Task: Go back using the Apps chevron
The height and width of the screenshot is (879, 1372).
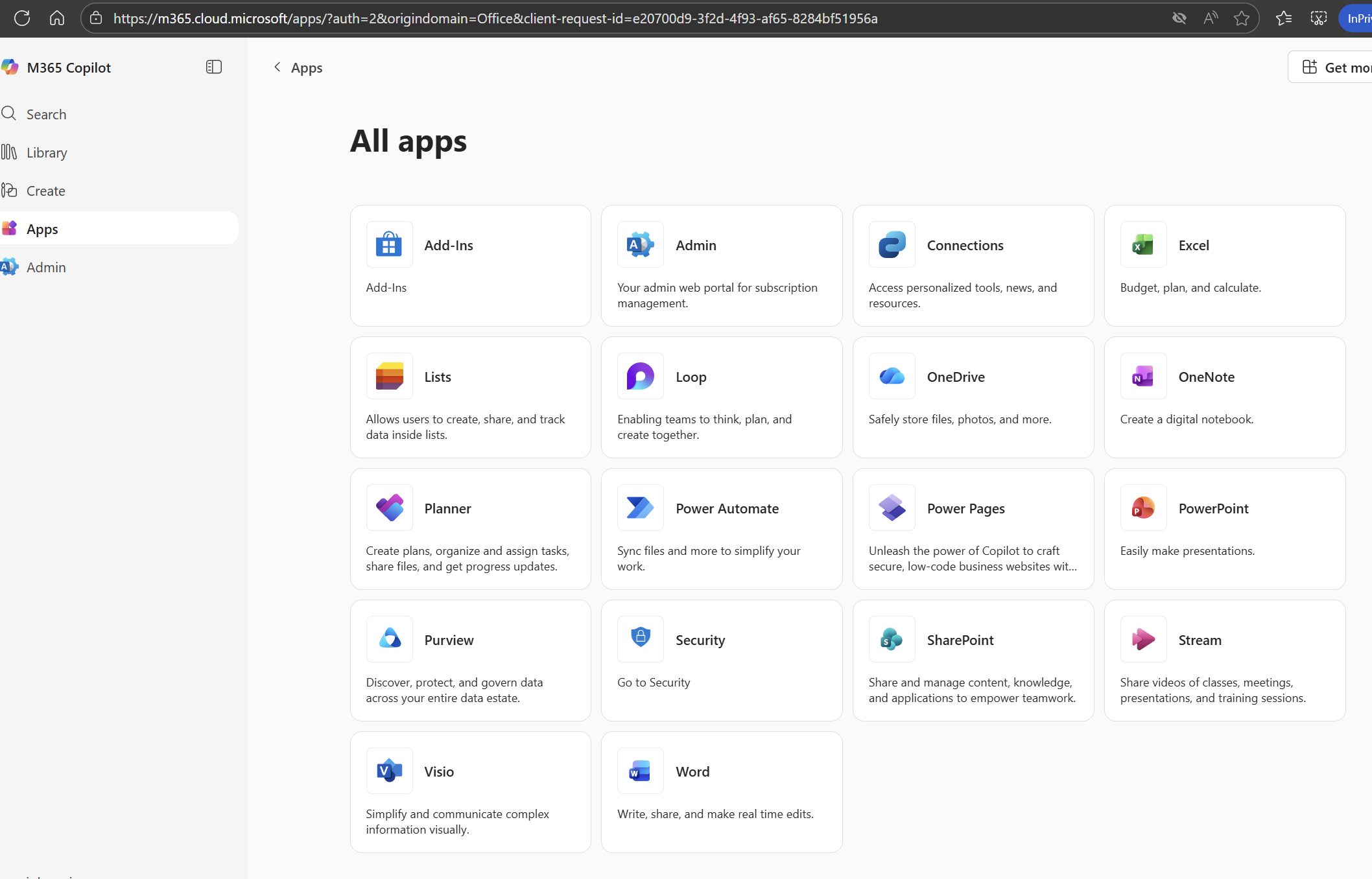Action: (278, 67)
